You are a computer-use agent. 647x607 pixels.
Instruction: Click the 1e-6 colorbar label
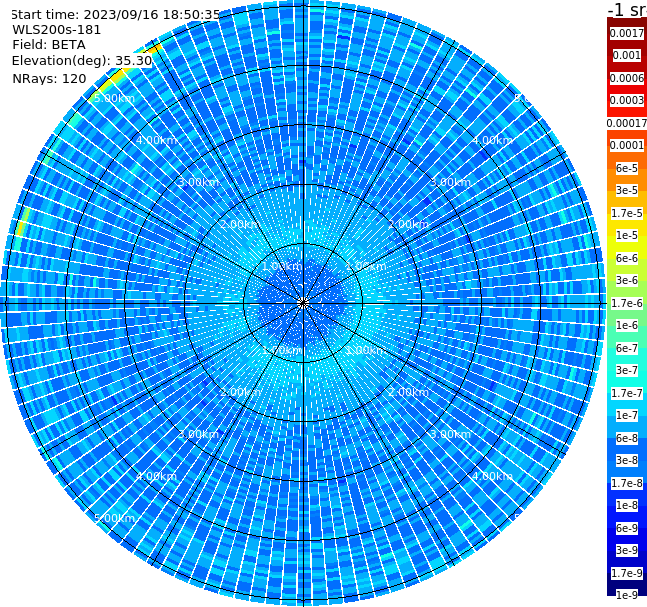(627, 325)
